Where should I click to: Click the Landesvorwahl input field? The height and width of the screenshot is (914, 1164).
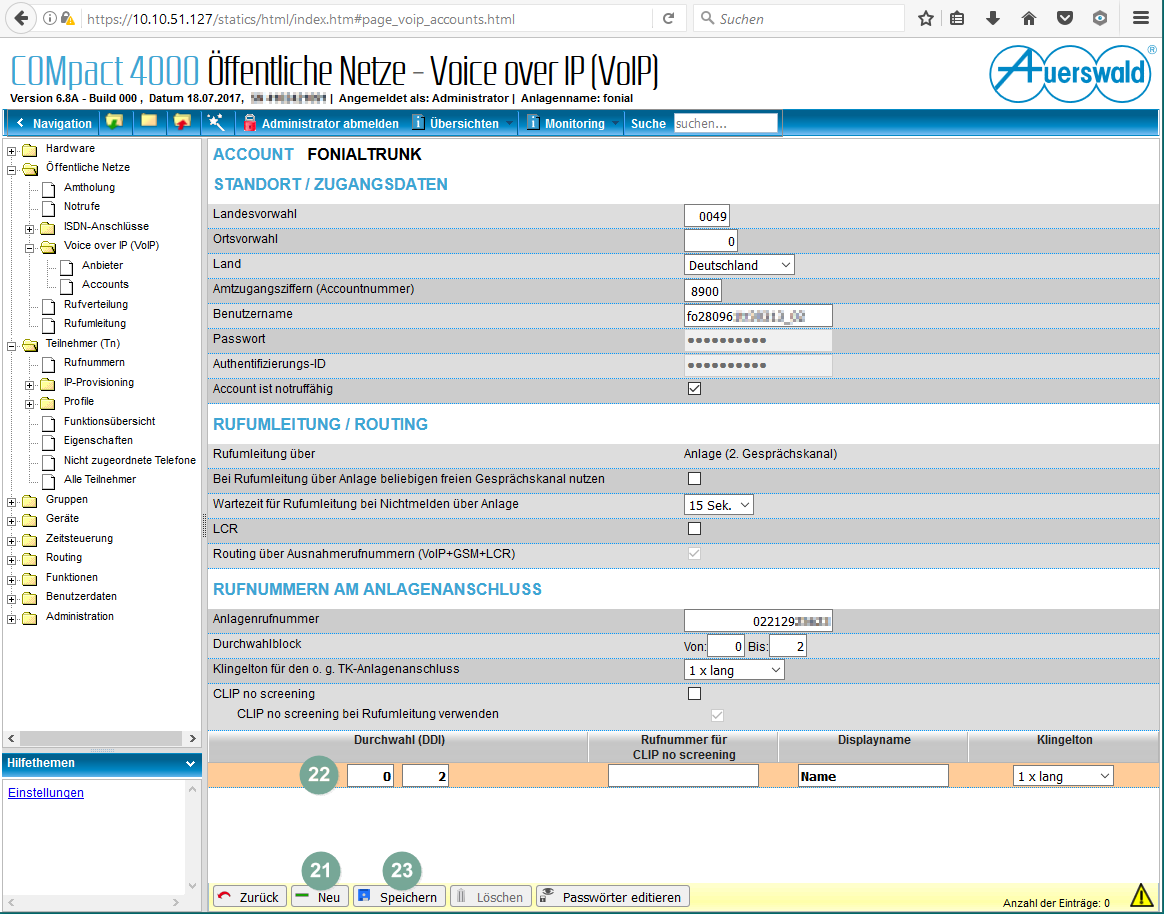click(707, 216)
